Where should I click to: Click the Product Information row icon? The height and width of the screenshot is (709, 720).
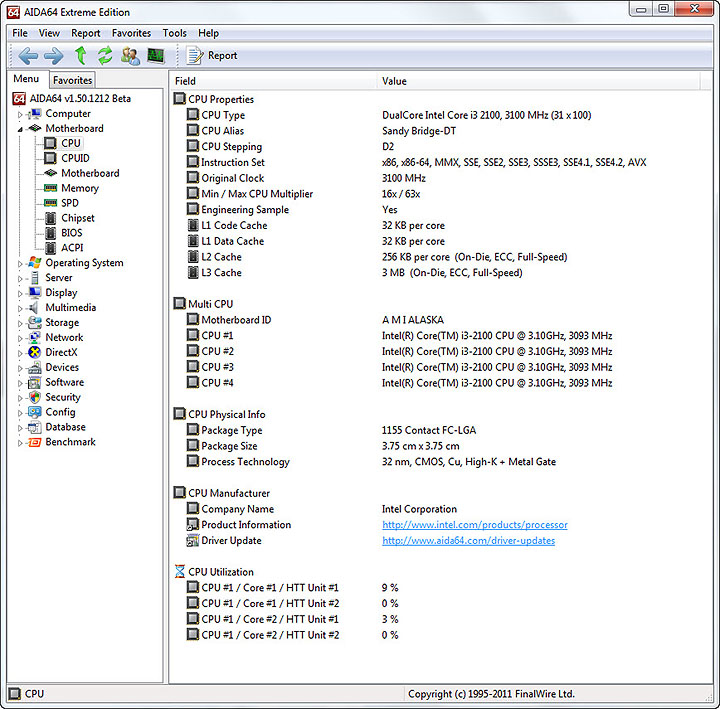click(193, 524)
